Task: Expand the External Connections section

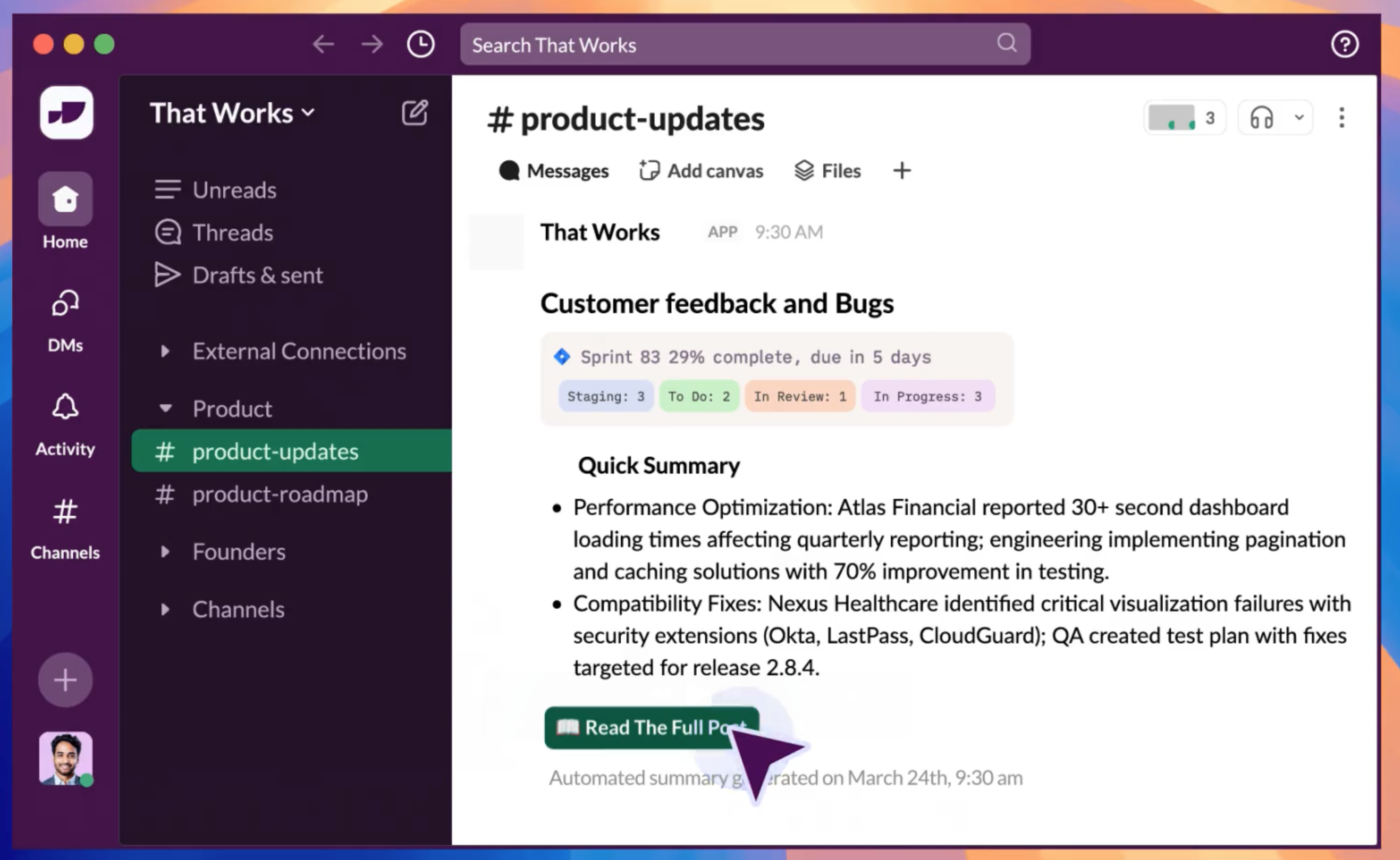Action: [x=166, y=352]
